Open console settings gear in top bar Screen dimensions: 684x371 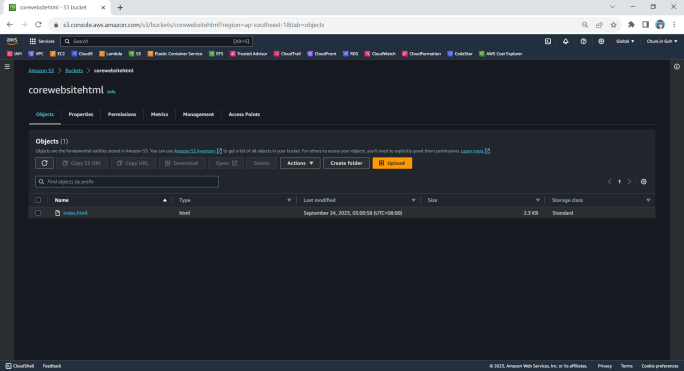pyautogui.click(x=601, y=41)
